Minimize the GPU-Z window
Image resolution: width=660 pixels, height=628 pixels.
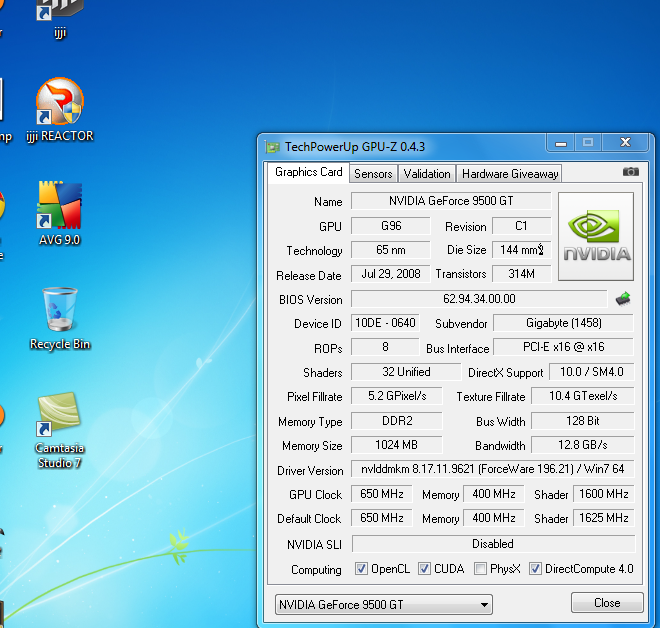pos(561,143)
